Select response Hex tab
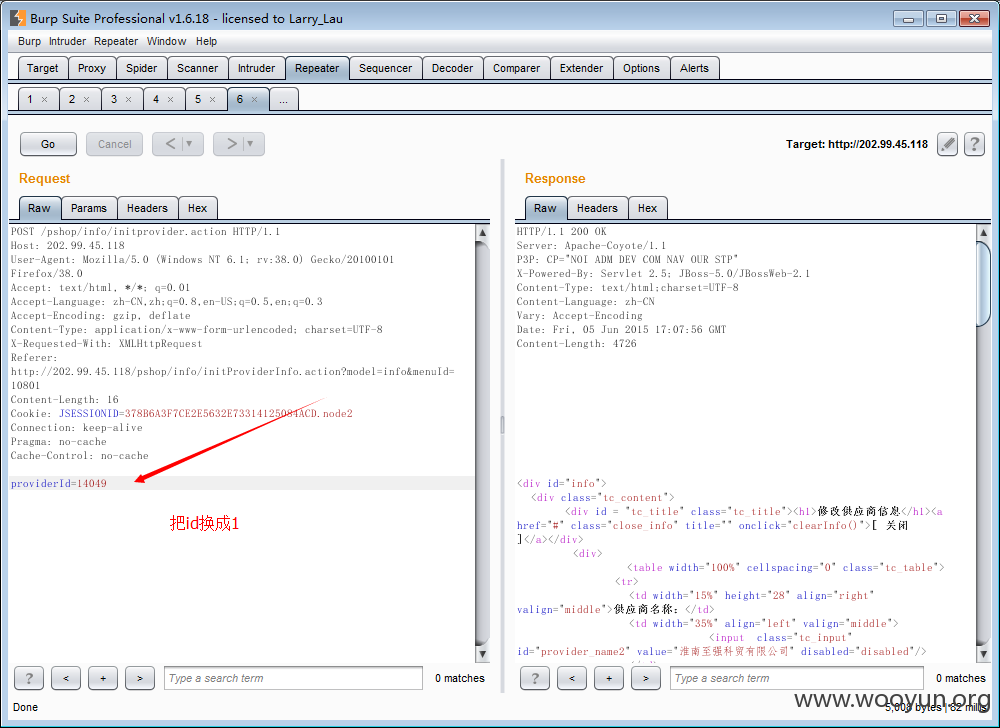The height and width of the screenshot is (728, 1000). point(647,208)
